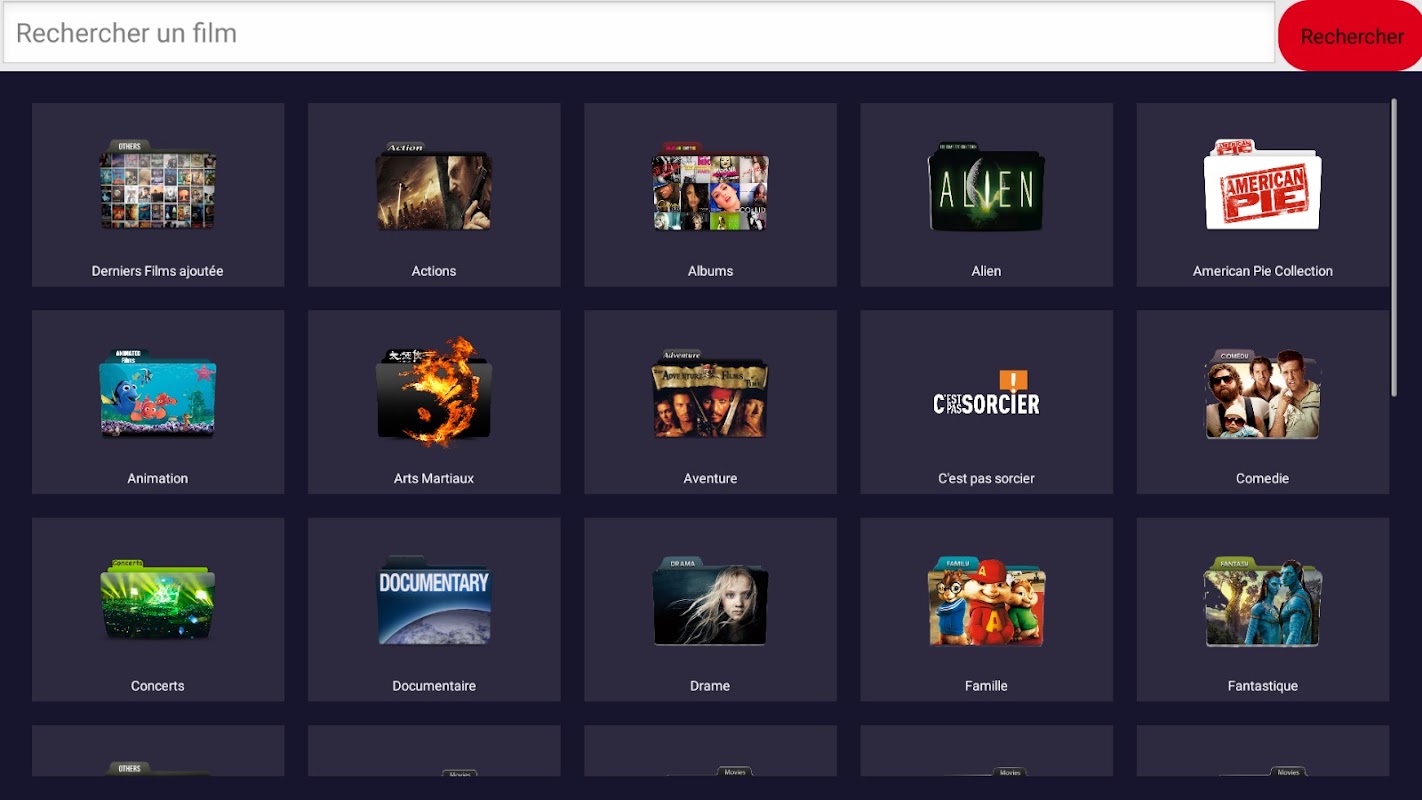Click the 'Aventure' category label
Image resolution: width=1422 pixels, height=800 pixels.
(x=710, y=478)
